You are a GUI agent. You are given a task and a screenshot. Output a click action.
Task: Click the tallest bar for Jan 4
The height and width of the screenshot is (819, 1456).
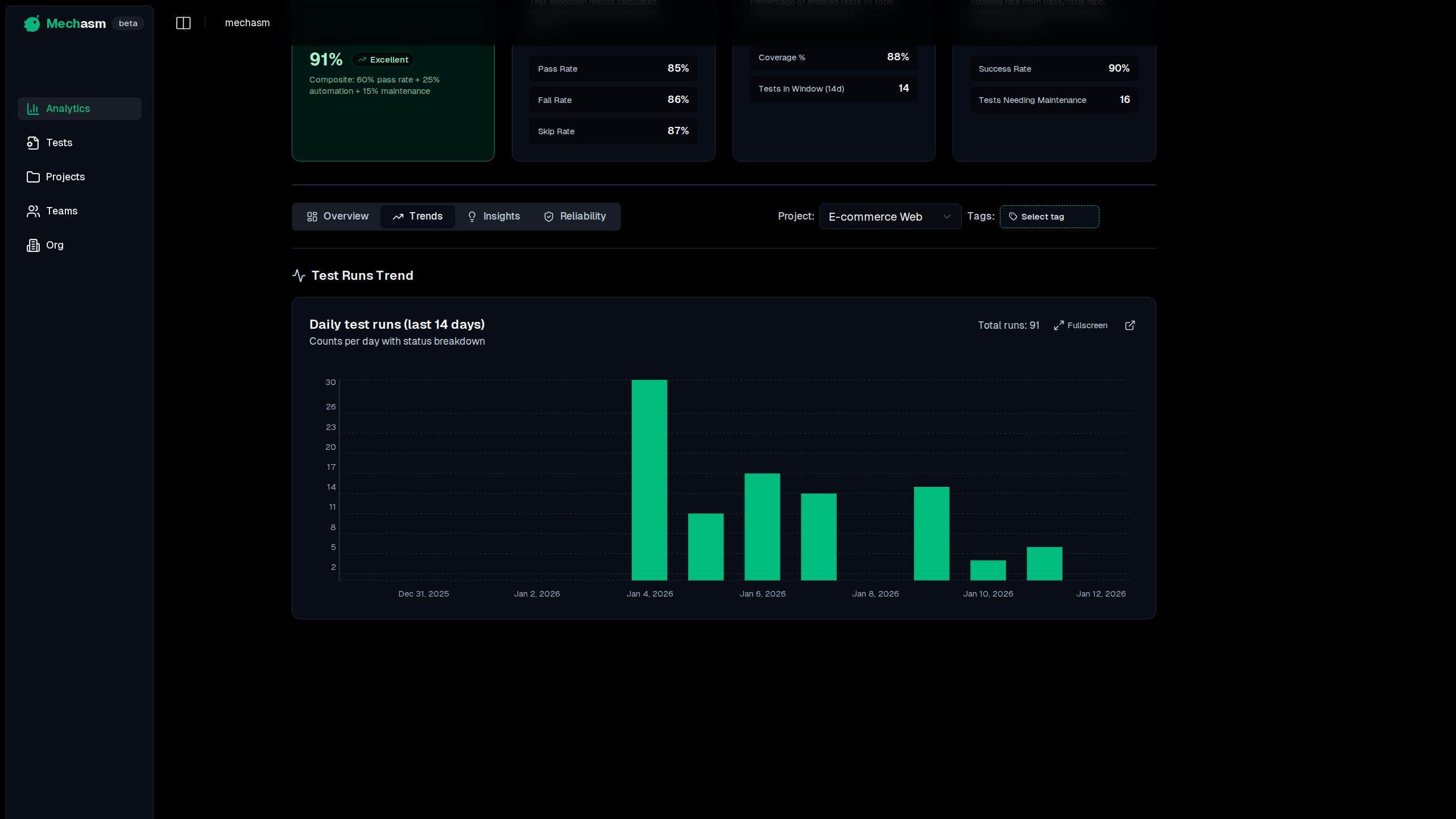(x=649, y=479)
